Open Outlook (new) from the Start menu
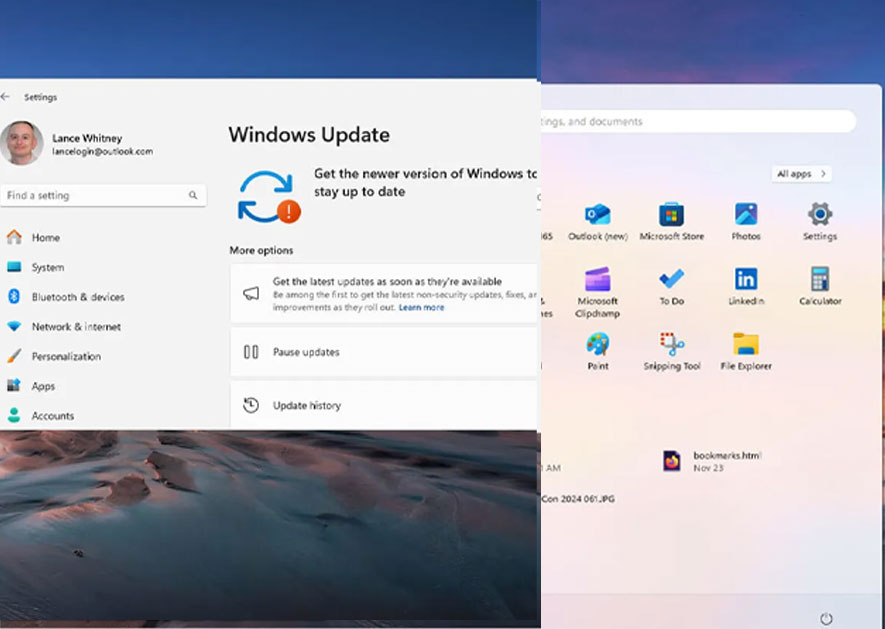This screenshot has width=885, height=629. pos(597,216)
